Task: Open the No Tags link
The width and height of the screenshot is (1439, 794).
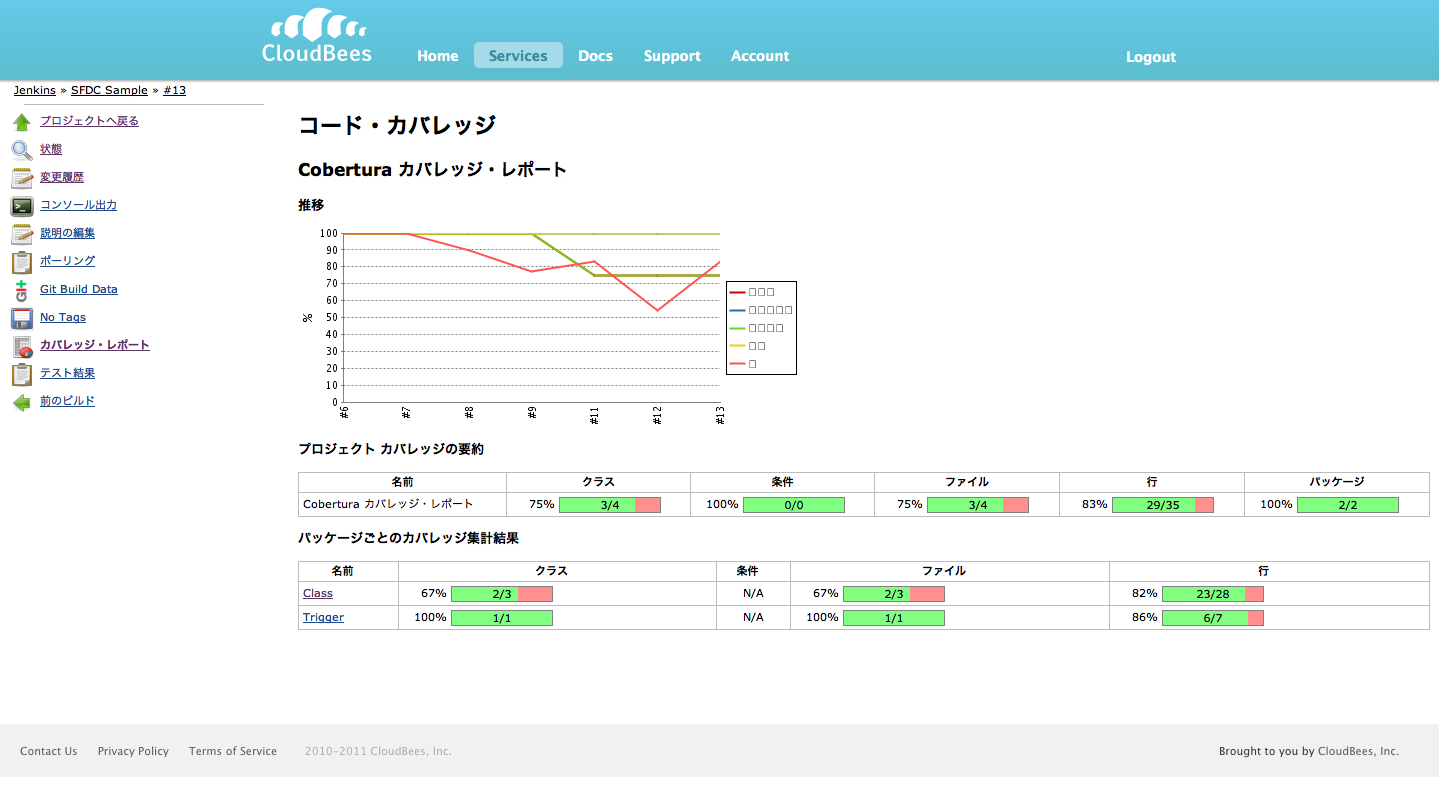Action: click(63, 317)
